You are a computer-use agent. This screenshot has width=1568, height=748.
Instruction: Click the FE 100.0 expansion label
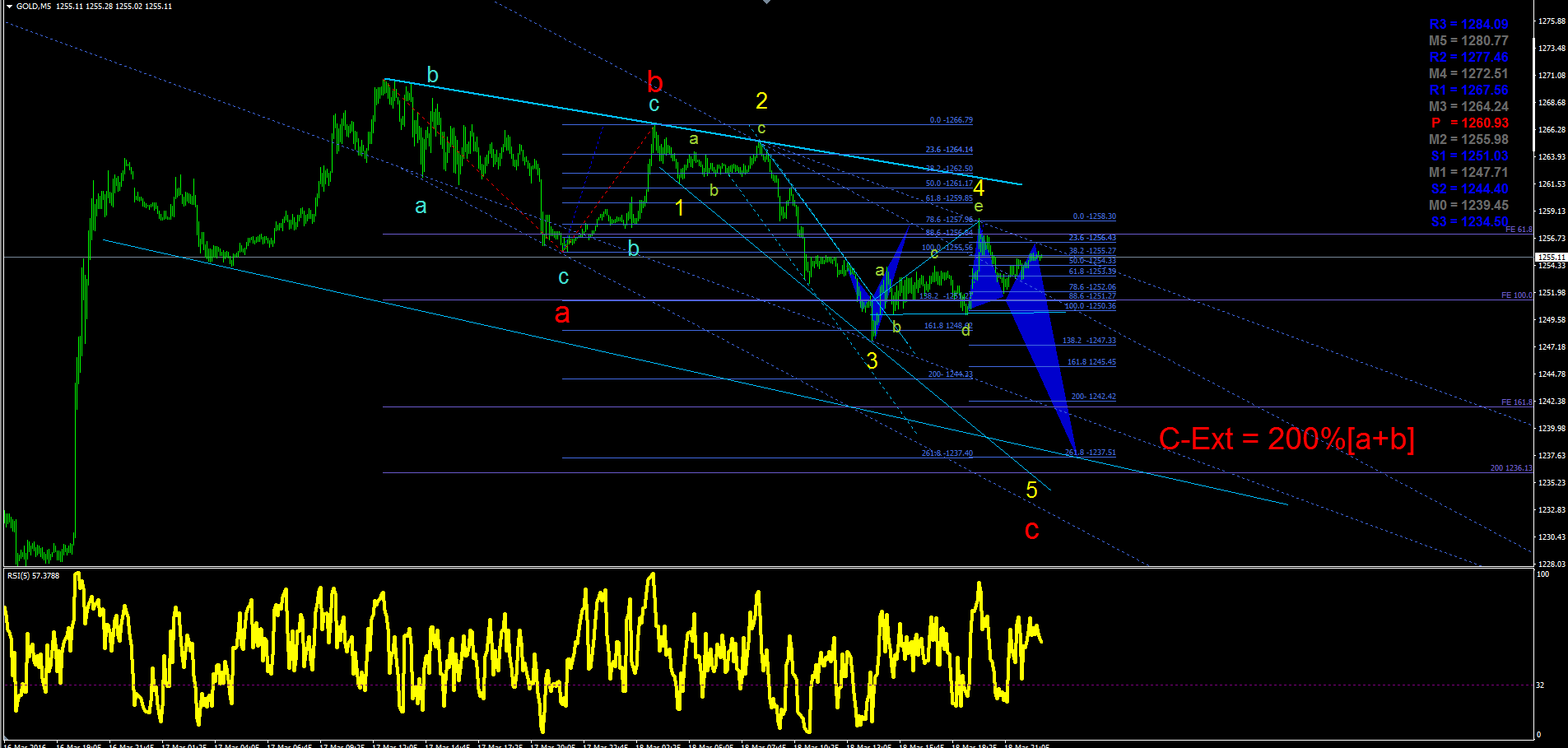[x=1516, y=295]
